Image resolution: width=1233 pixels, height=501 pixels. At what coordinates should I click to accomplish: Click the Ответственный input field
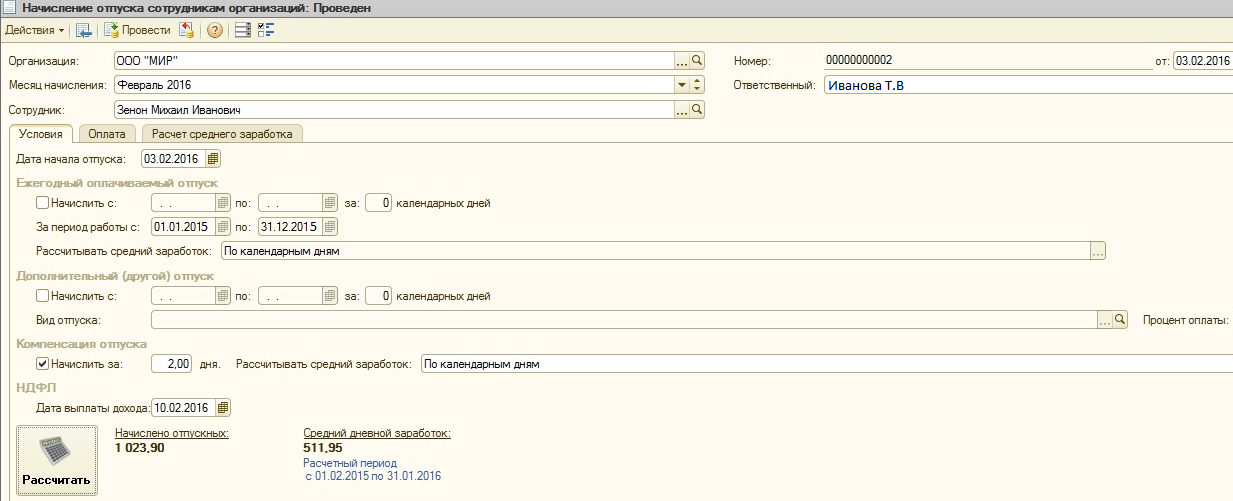click(1025, 85)
